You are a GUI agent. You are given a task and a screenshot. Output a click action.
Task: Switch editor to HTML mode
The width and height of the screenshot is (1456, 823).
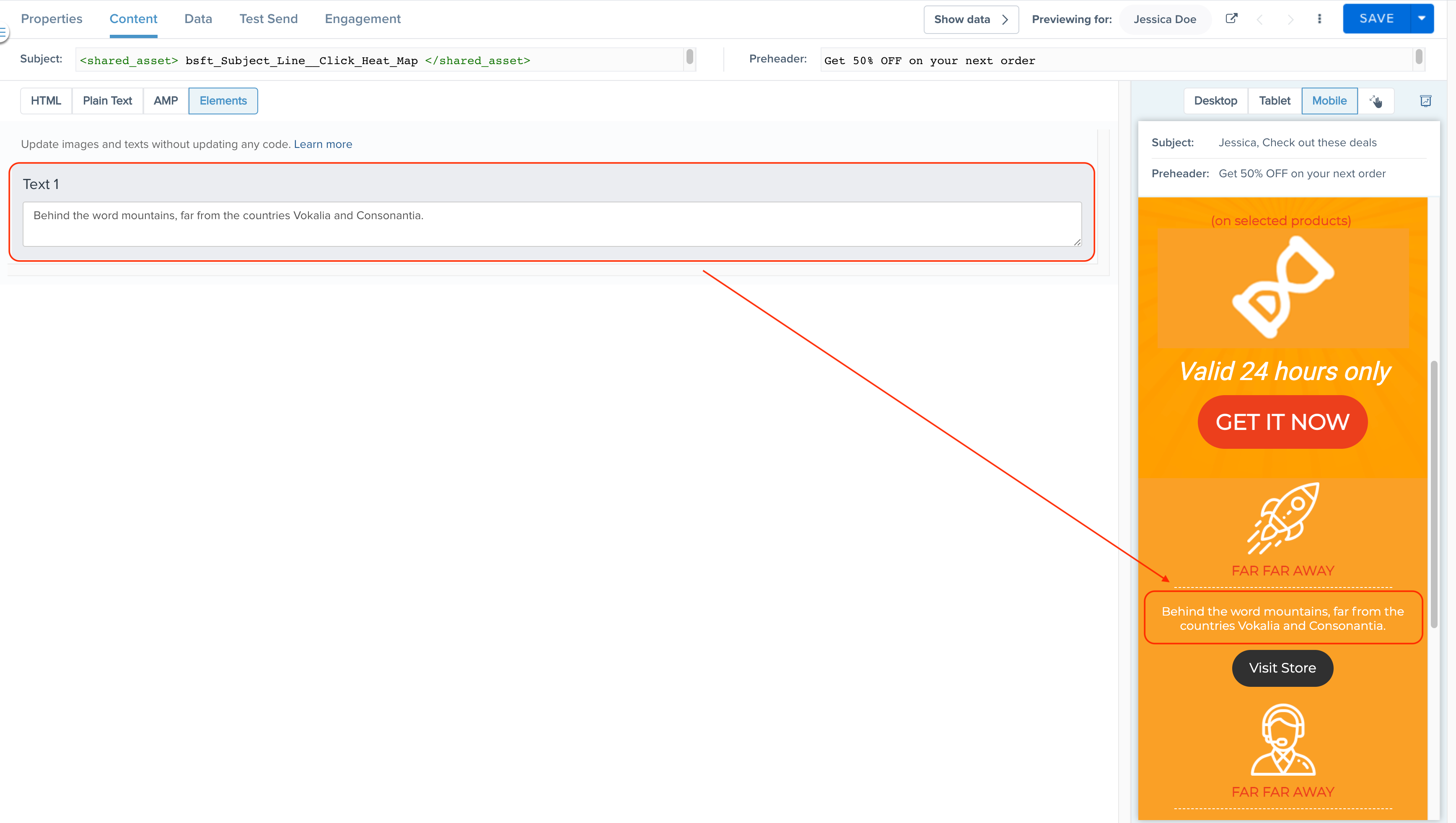pos(46,101)
